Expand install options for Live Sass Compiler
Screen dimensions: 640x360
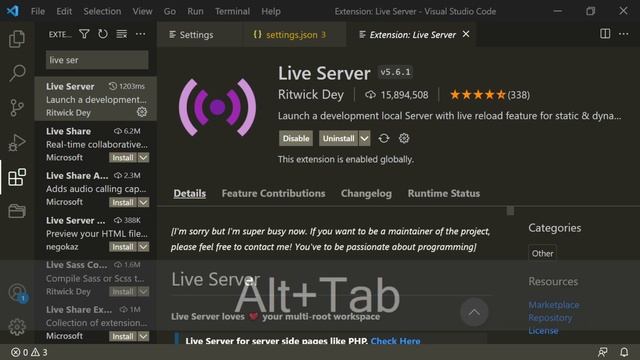click(143, 291)
